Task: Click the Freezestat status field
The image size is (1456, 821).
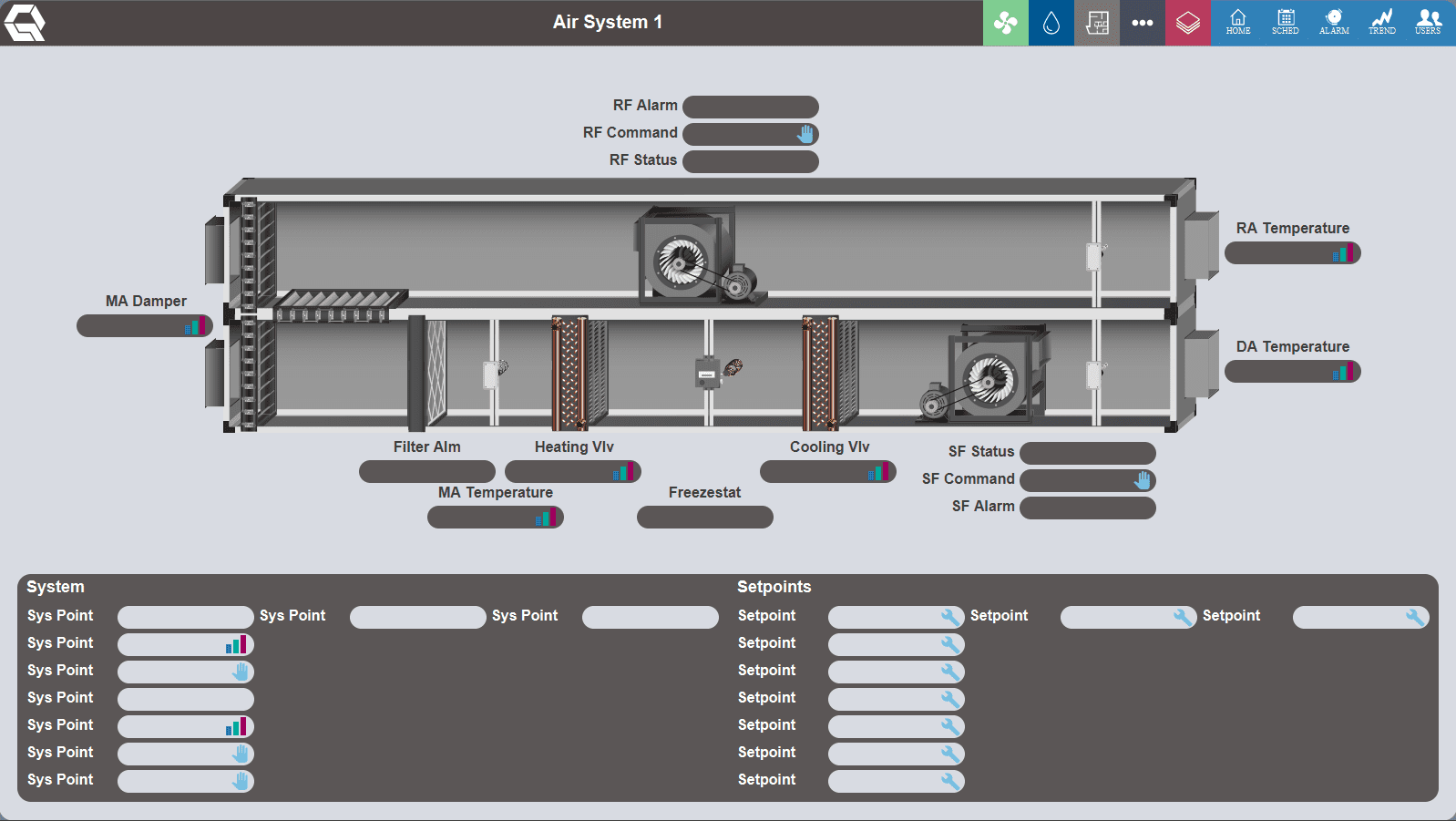Action: click(704, 518)
